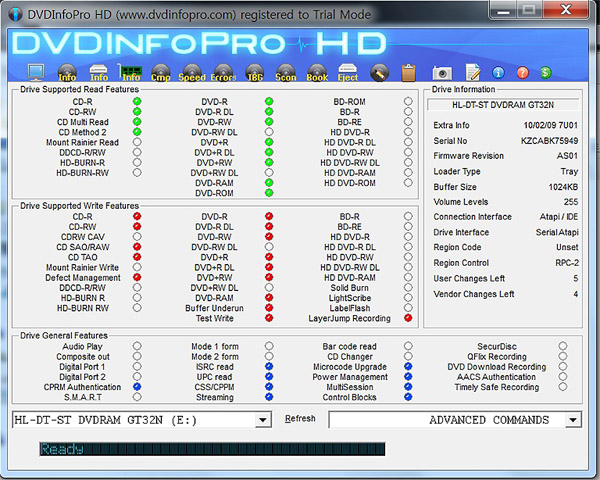Select the serial number KZCABK75949
The height and width of the screenshot is (480, 600).
point(549,141)
